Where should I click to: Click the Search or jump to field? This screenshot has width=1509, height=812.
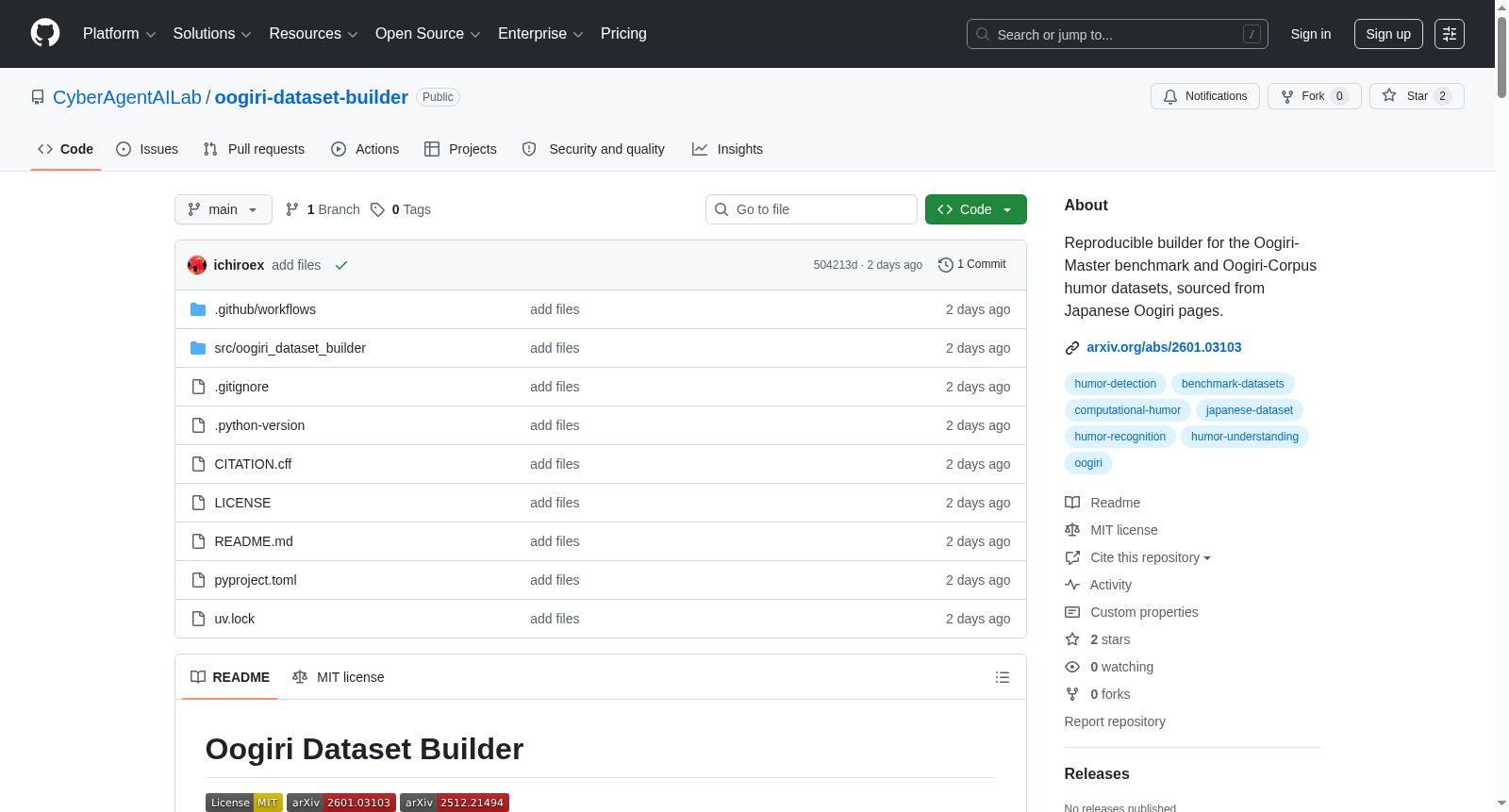pos(1118,34)
